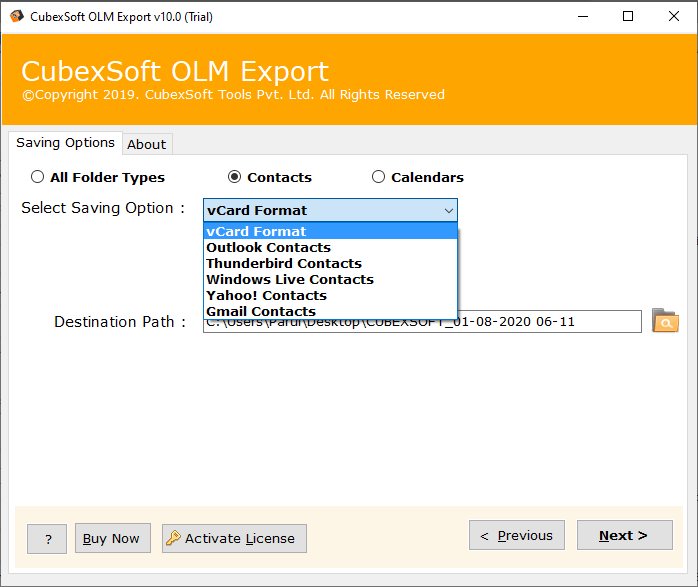Proceed with the Next button
Viewport: 698px width, 587px height.
(625, 535)
